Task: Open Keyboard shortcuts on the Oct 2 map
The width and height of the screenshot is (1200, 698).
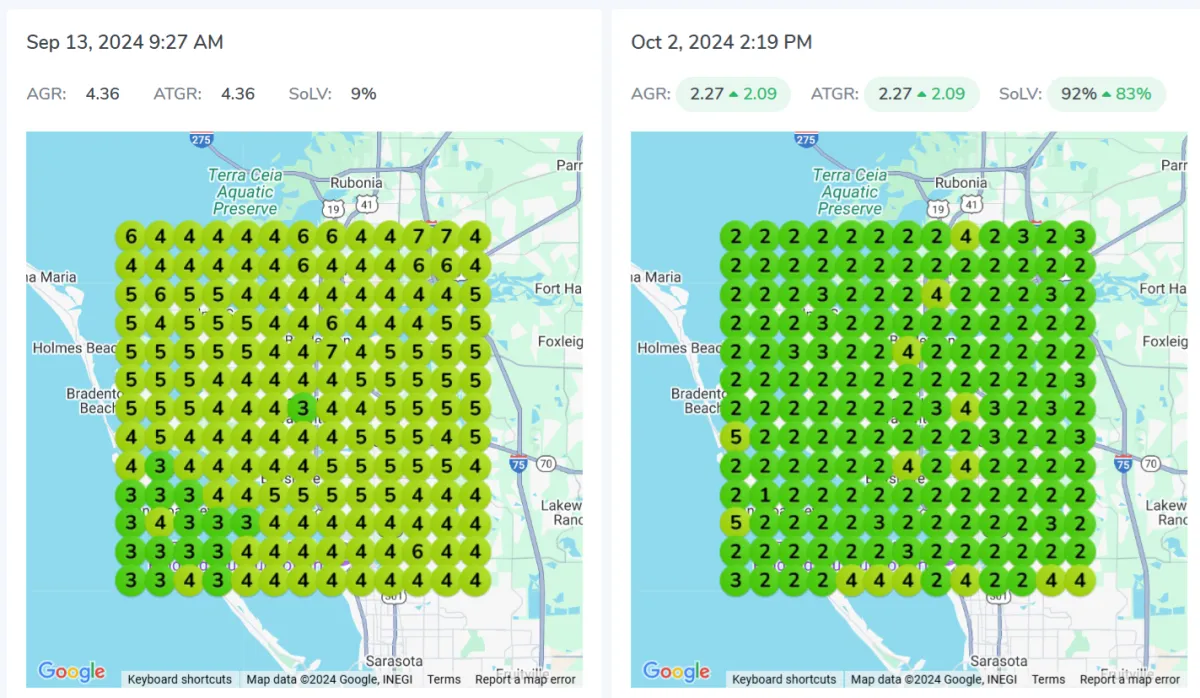Action: [785, 679]
